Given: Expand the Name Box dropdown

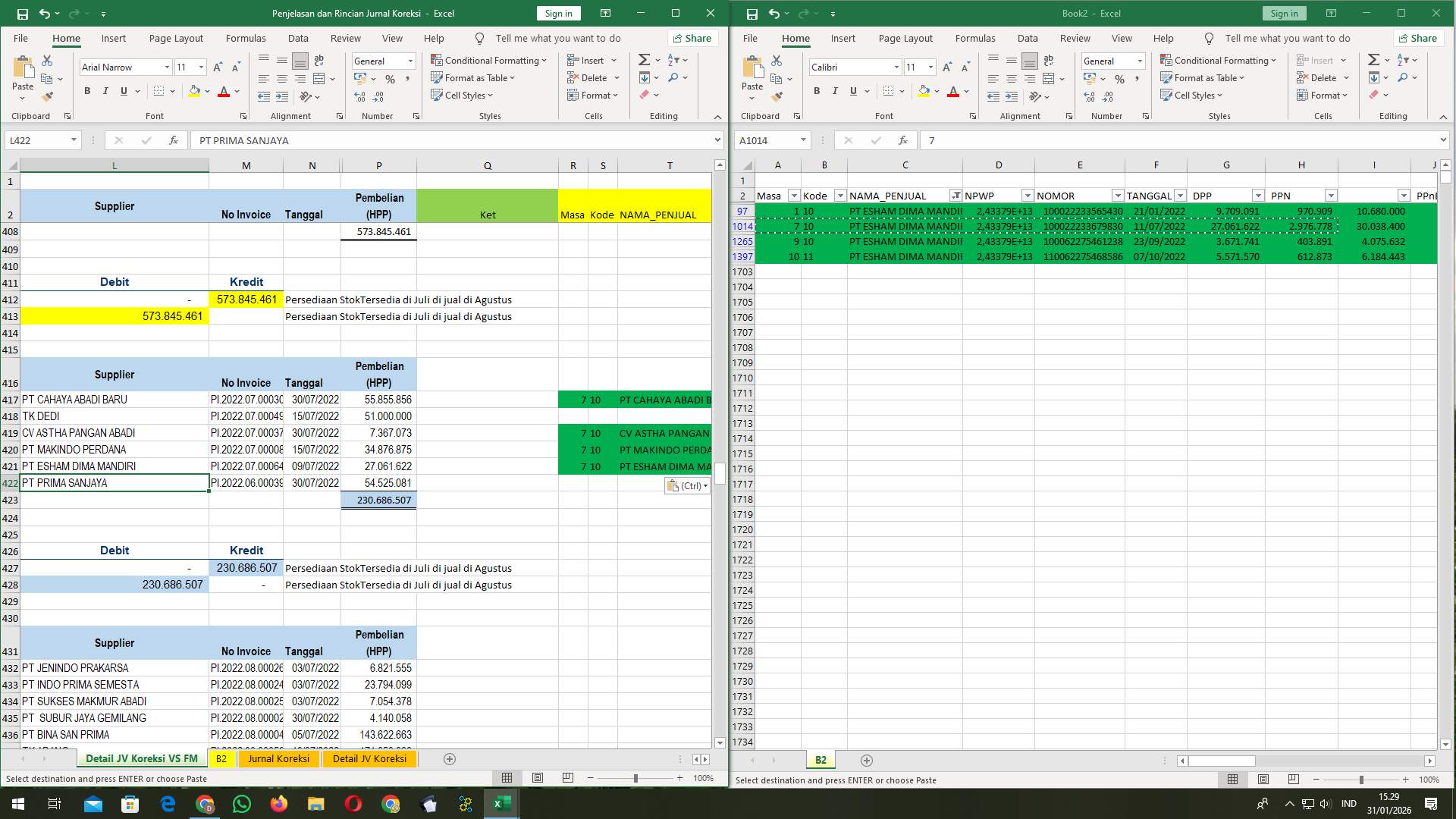Looking at the screenshot, I should 74,140.
